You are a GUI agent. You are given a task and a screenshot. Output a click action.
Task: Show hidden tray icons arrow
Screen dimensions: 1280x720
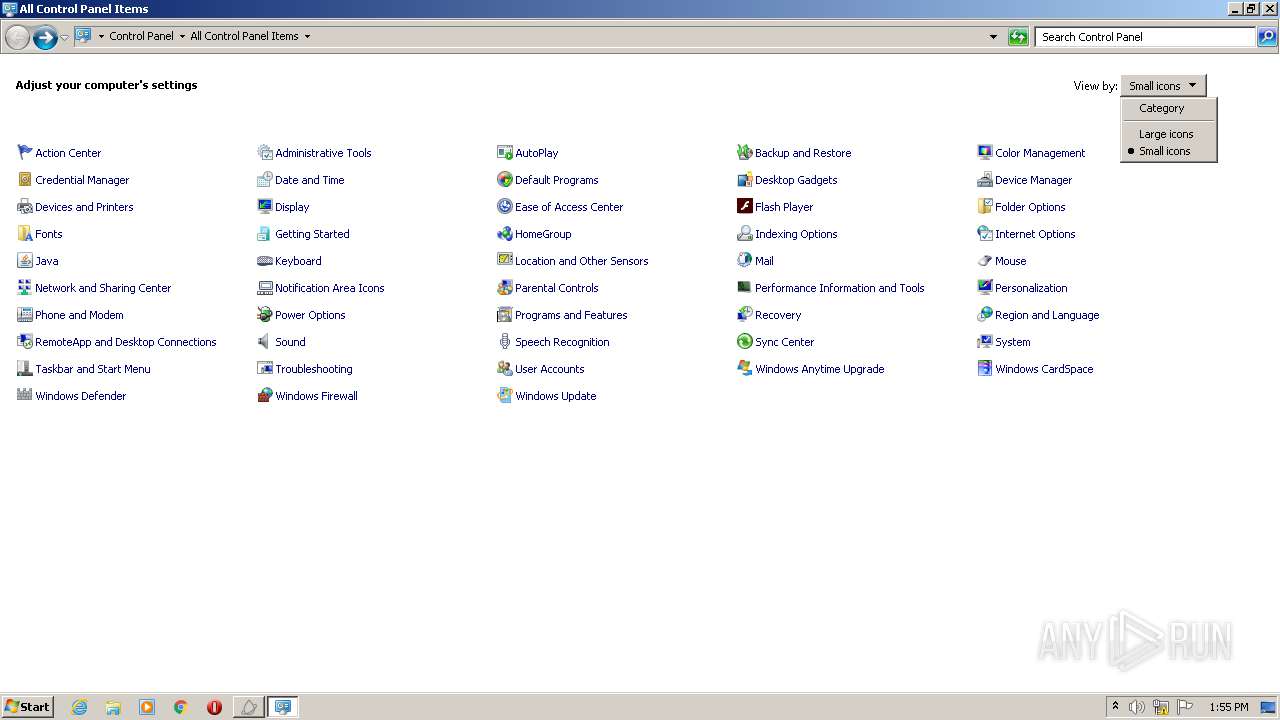coord(1116,707)
